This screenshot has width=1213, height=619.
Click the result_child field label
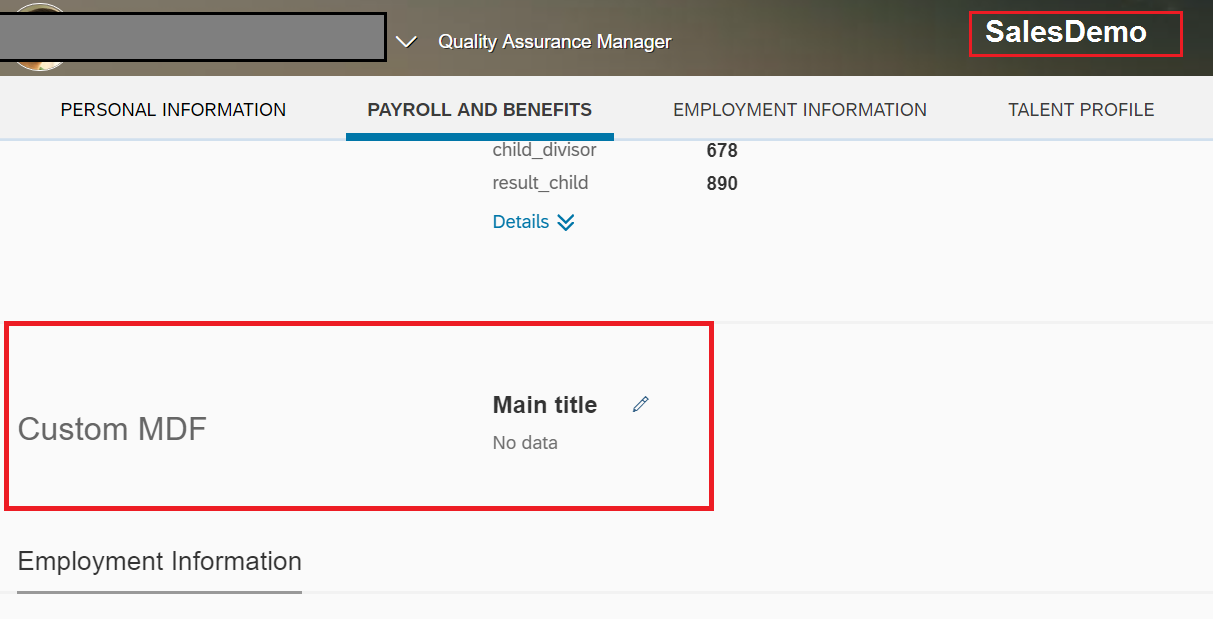point(541,183)
